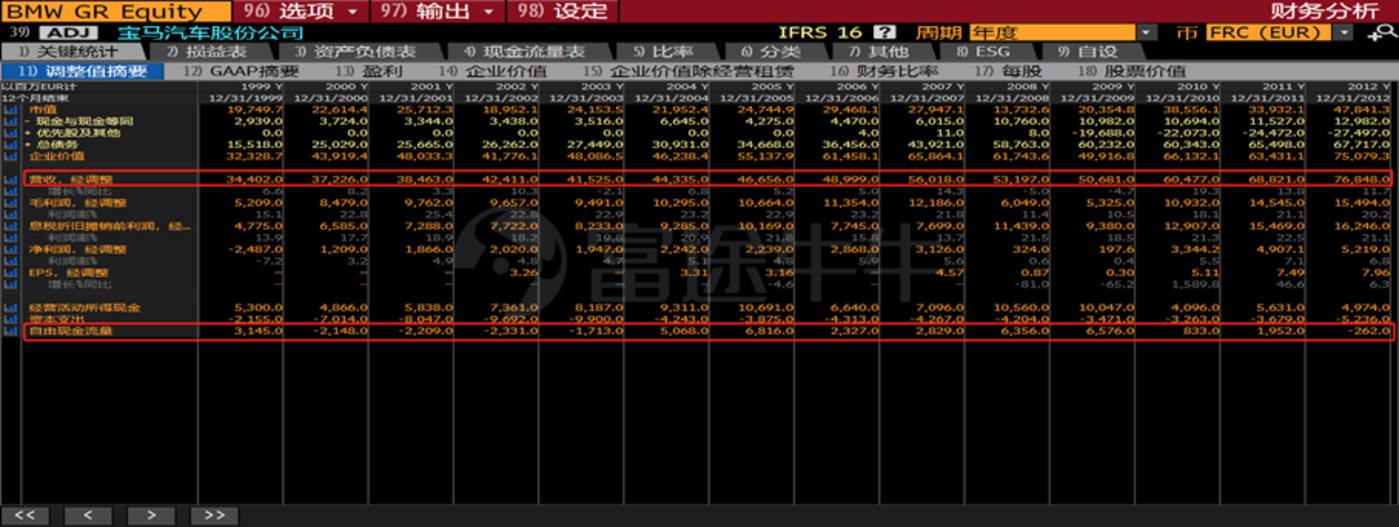Click the BMW GR Equity security field
This screenshot has height=527, width=1399.
coord(118,11)
